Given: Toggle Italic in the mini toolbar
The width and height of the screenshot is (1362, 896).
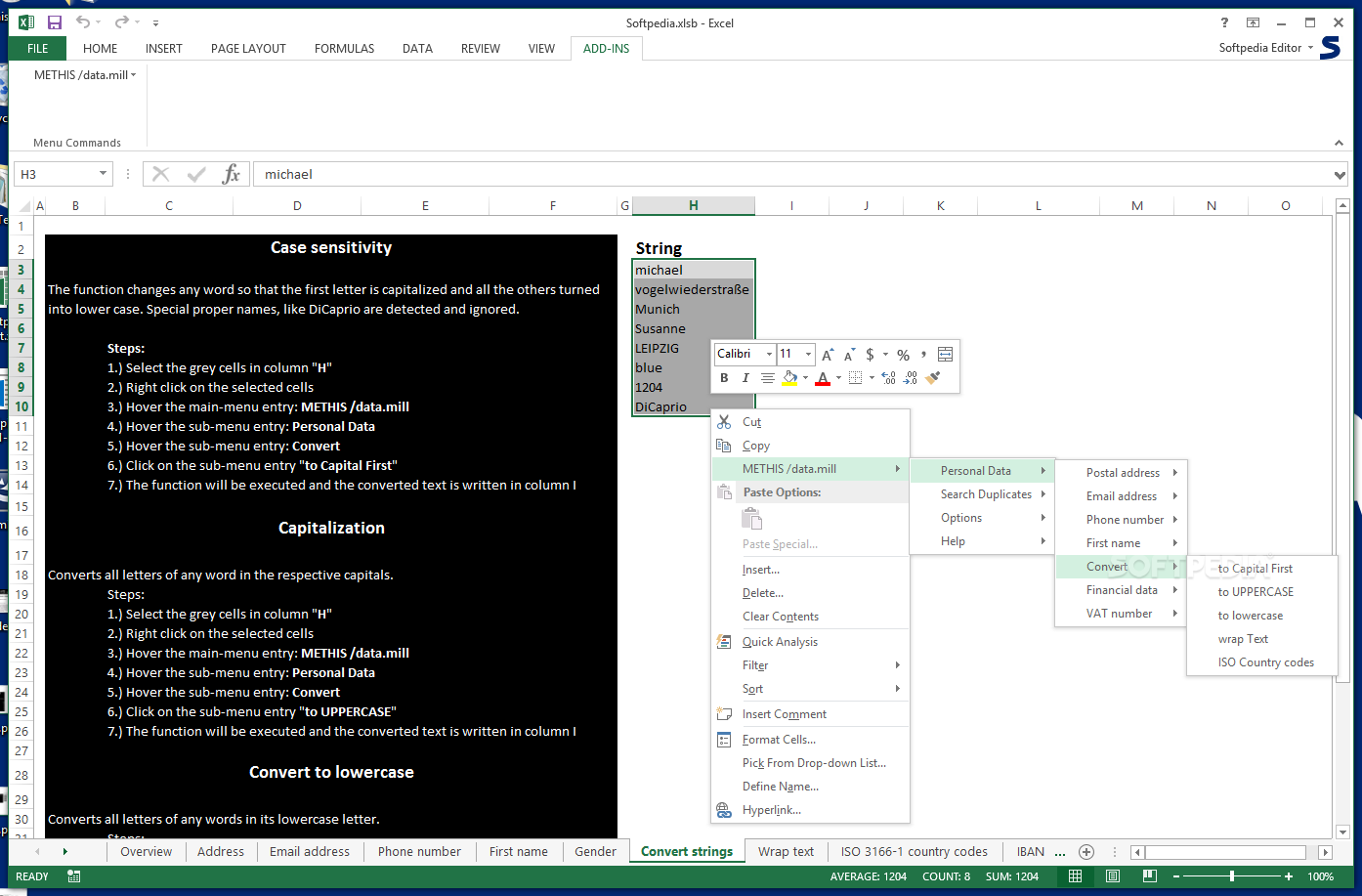Looking at the screenshot, I should [x=745, y=378].
